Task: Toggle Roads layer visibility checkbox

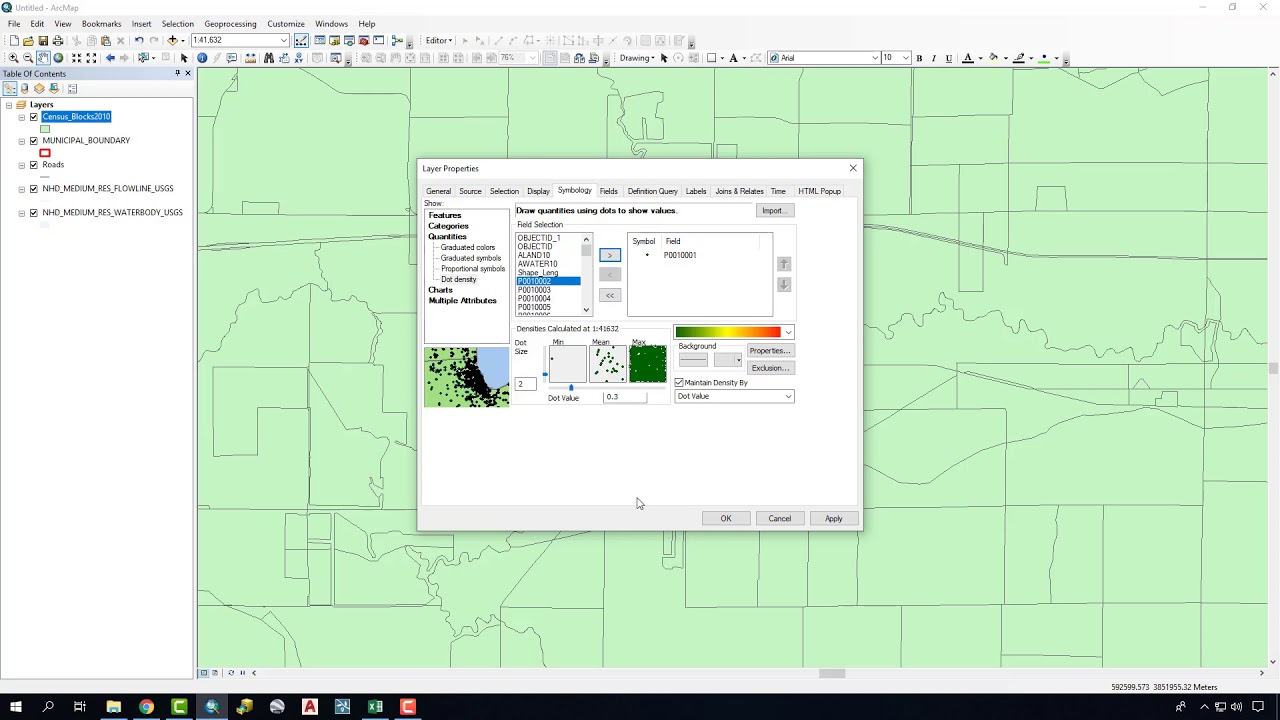Action: 34,165
